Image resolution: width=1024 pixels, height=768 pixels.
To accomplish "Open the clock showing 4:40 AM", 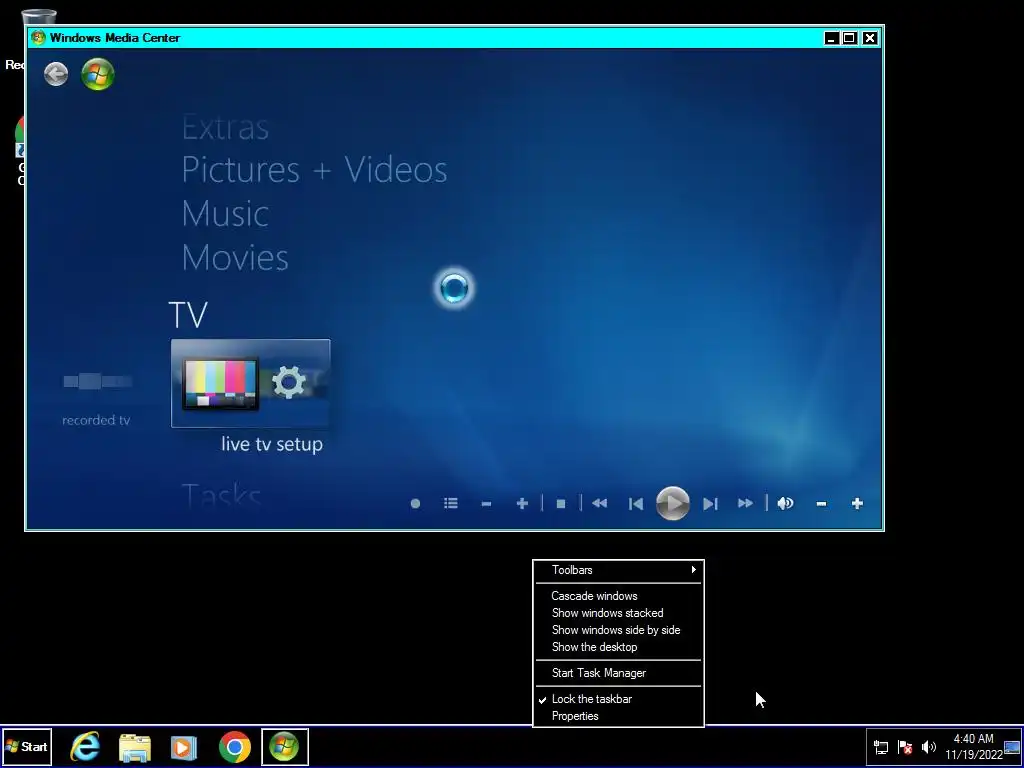I will coord(974,747).
